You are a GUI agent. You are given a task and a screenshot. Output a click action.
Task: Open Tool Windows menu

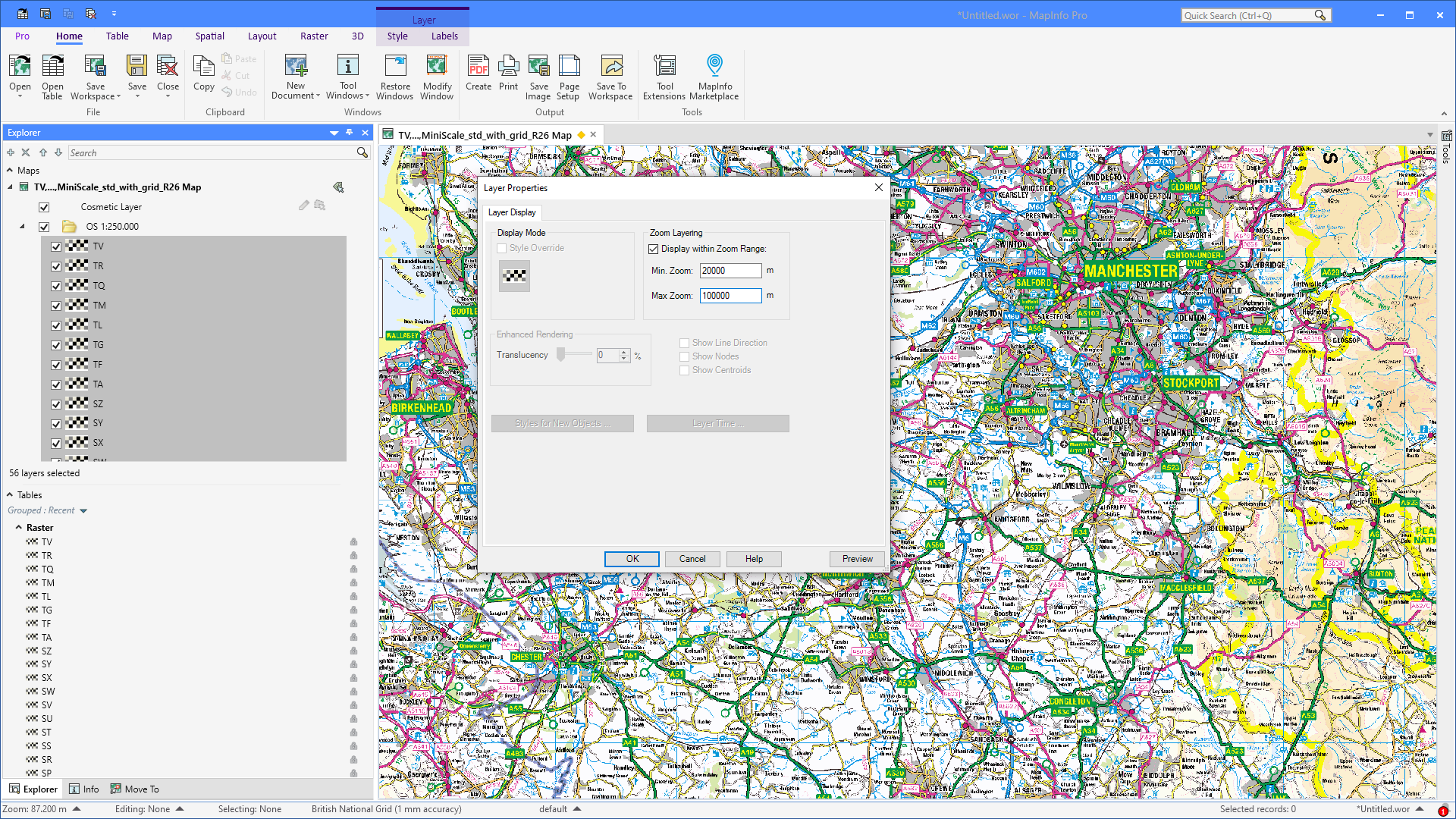[x=347, y=76]
